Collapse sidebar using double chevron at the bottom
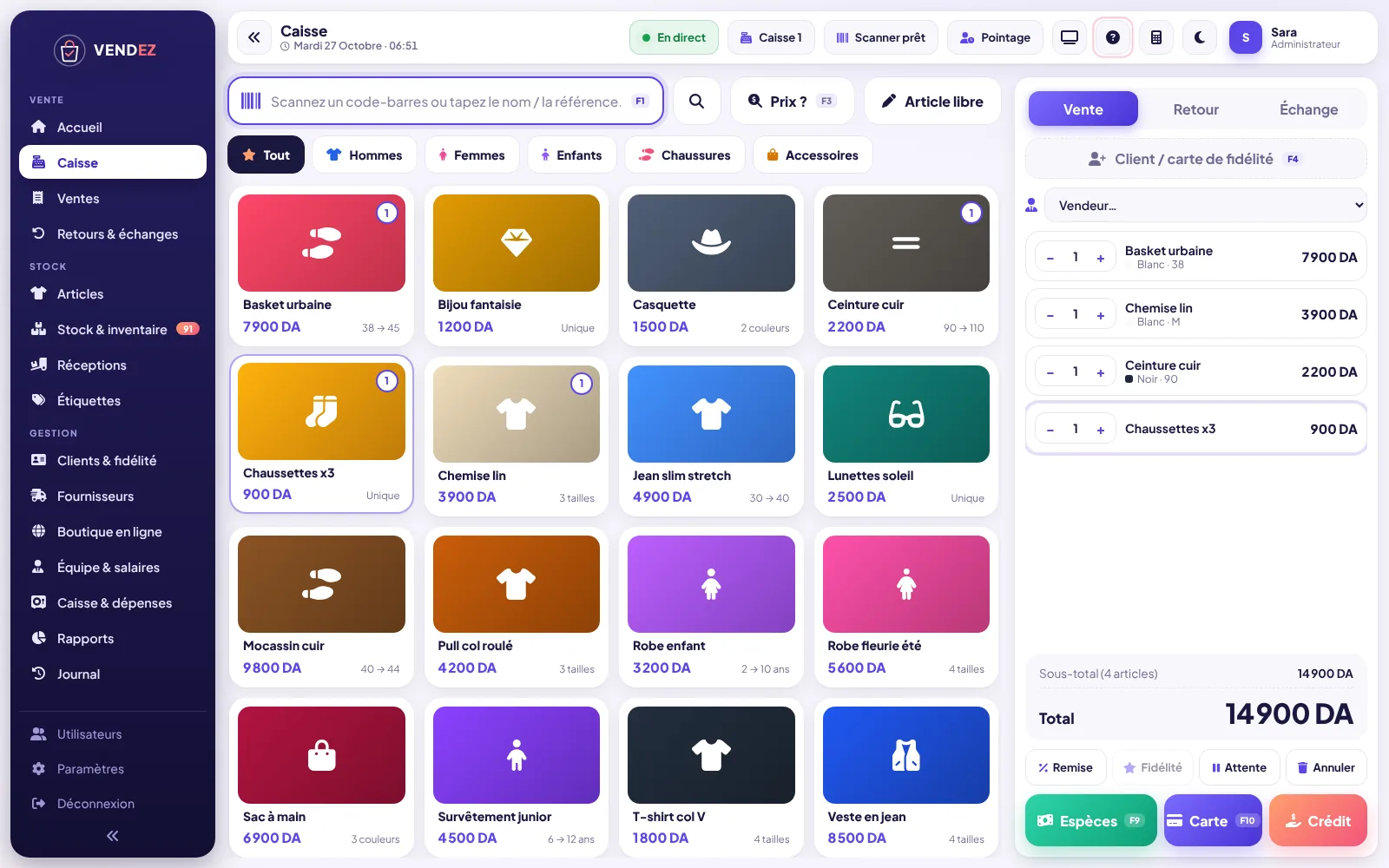1389x868 pixels. tap(112, 836)
